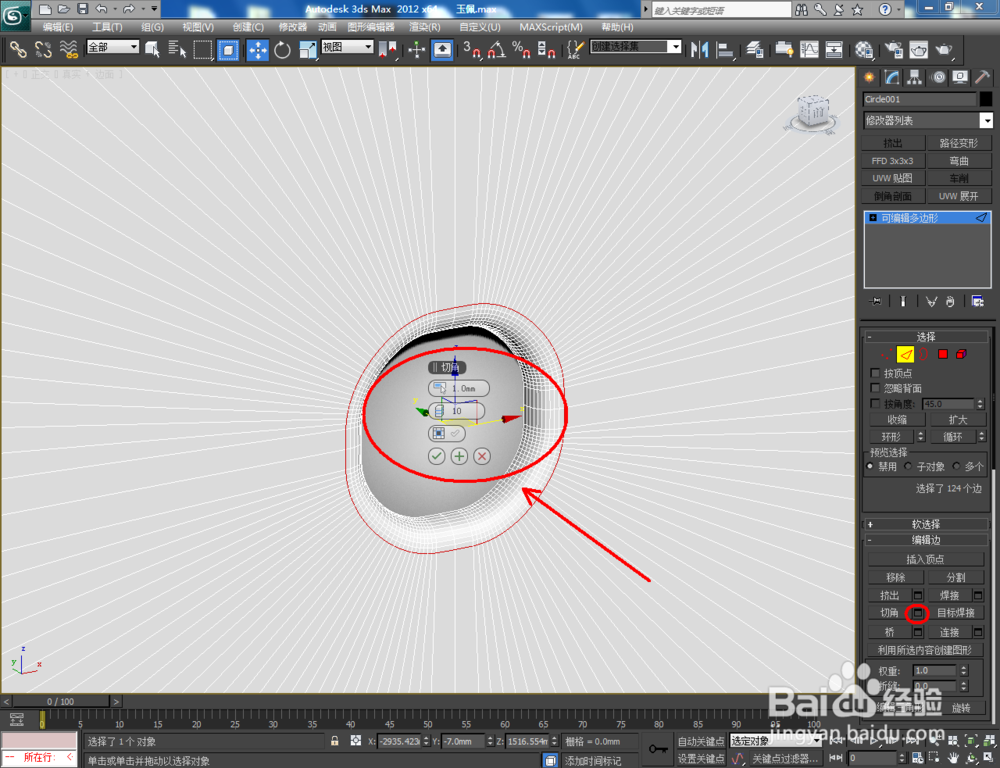The image size is (1000, 768).
Task: Select Vertex sub-object level icon
Action: coord(886,354)
